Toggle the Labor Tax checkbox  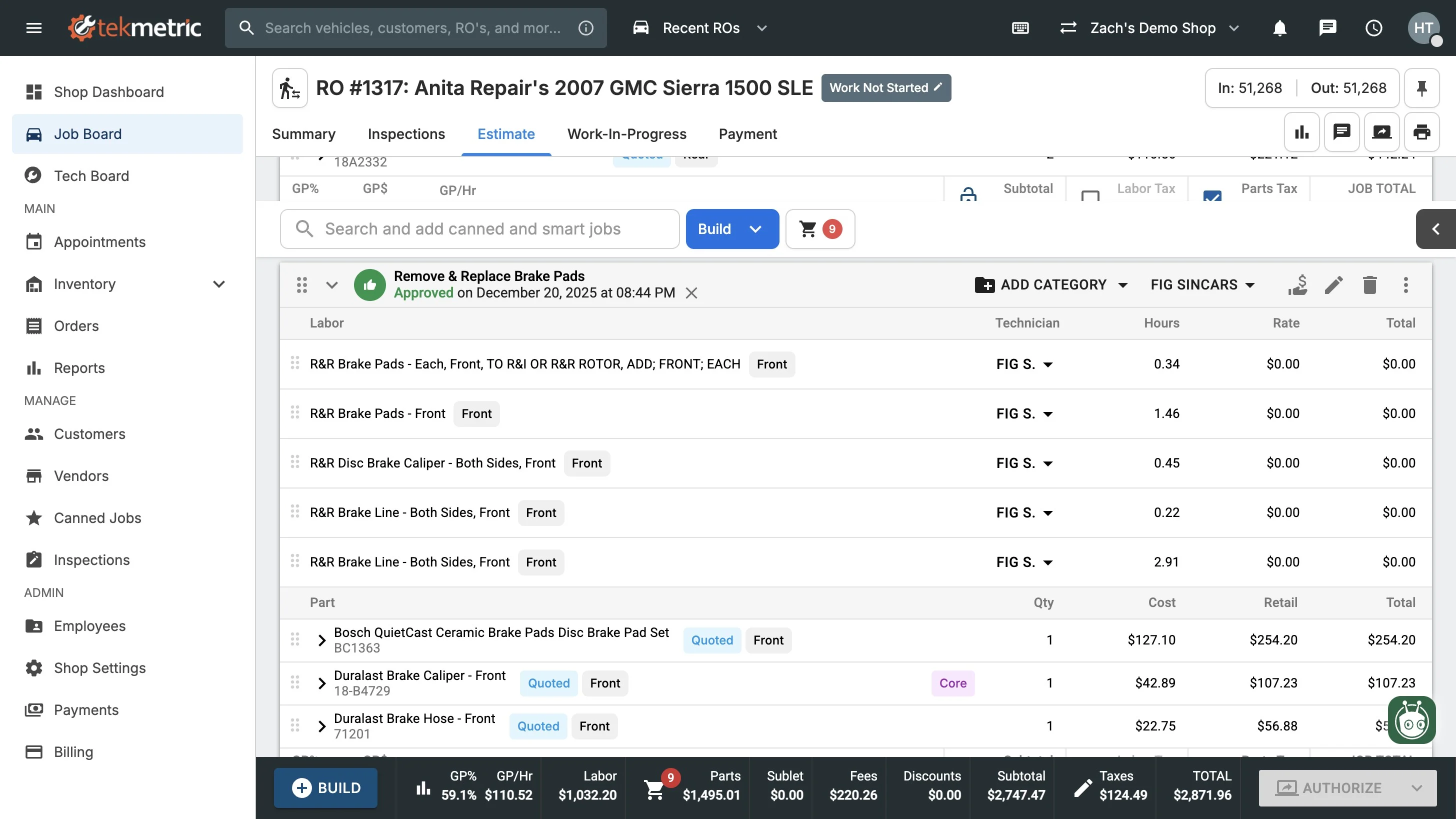tap(1089, 195)
